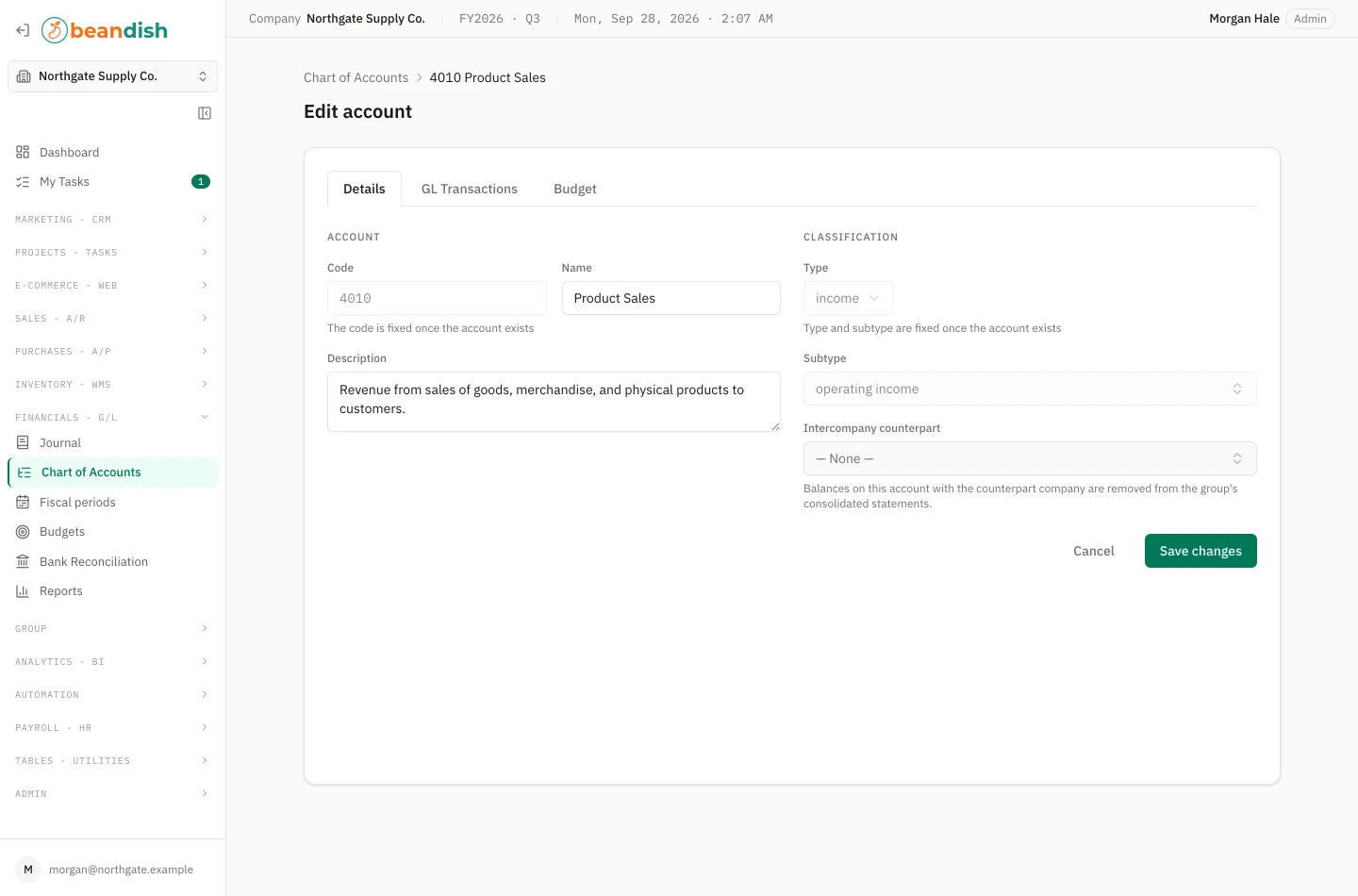This screenshot has height=896, width=1358.
Task: Click the Journal book icon
Action: click(23, 442)
